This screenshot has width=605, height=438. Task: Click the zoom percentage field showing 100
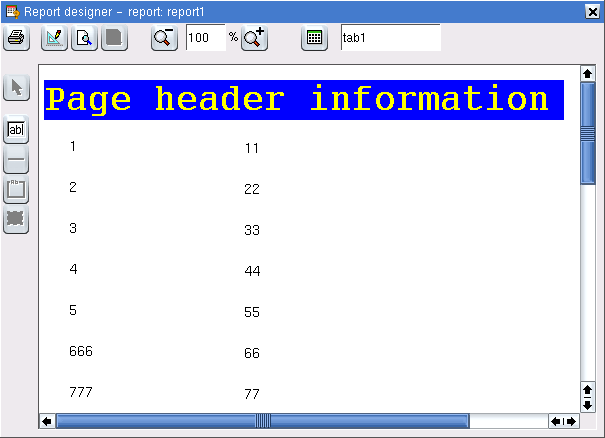click(205, 38)
